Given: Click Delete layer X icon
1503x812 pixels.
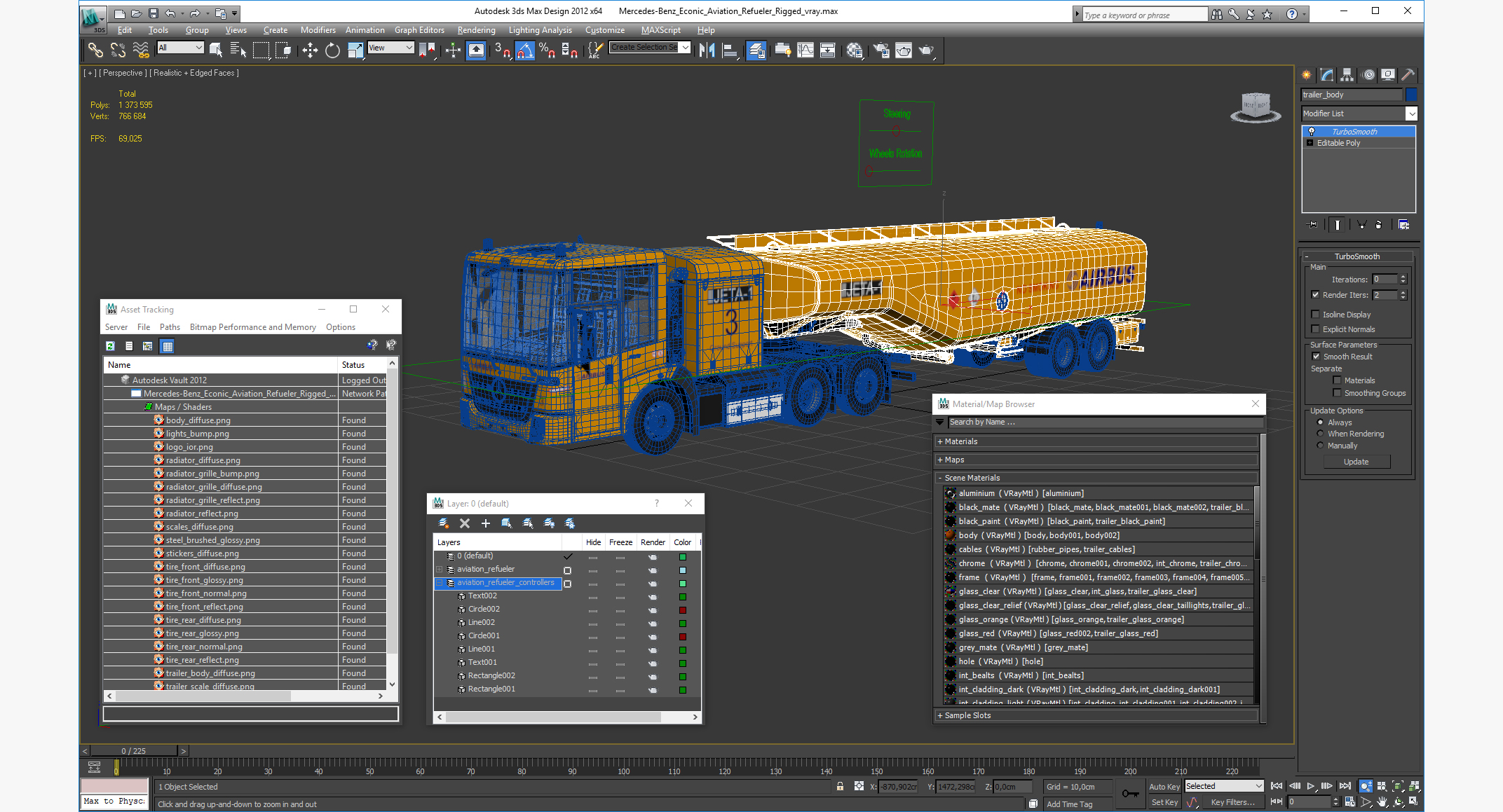Looking at the screenshot, I should click(x=464, y=523).
